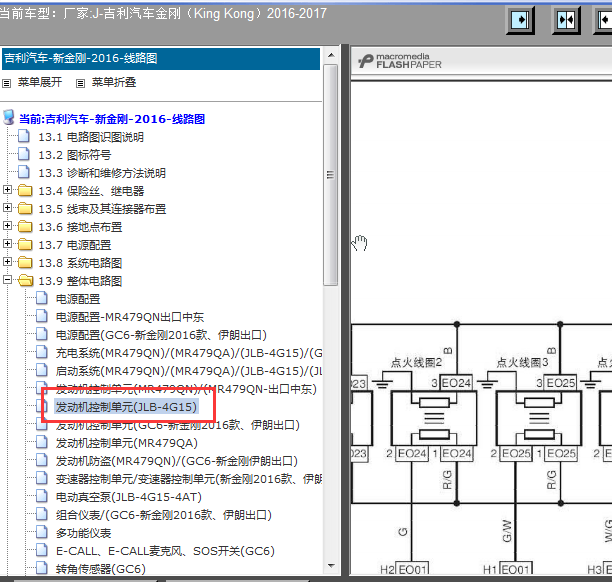Open 发动机控制单元(JLB-4G15) entry

[126, 407]
